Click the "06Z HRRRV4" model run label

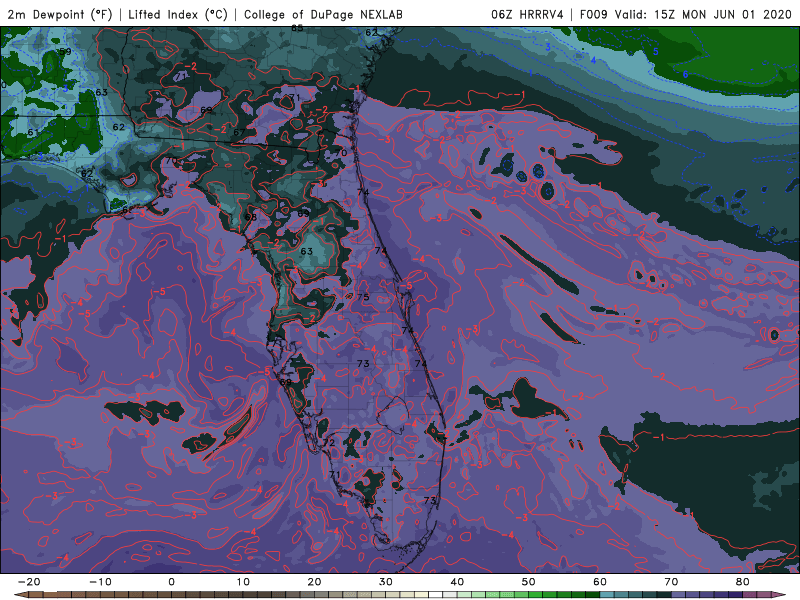coord(527,14)
